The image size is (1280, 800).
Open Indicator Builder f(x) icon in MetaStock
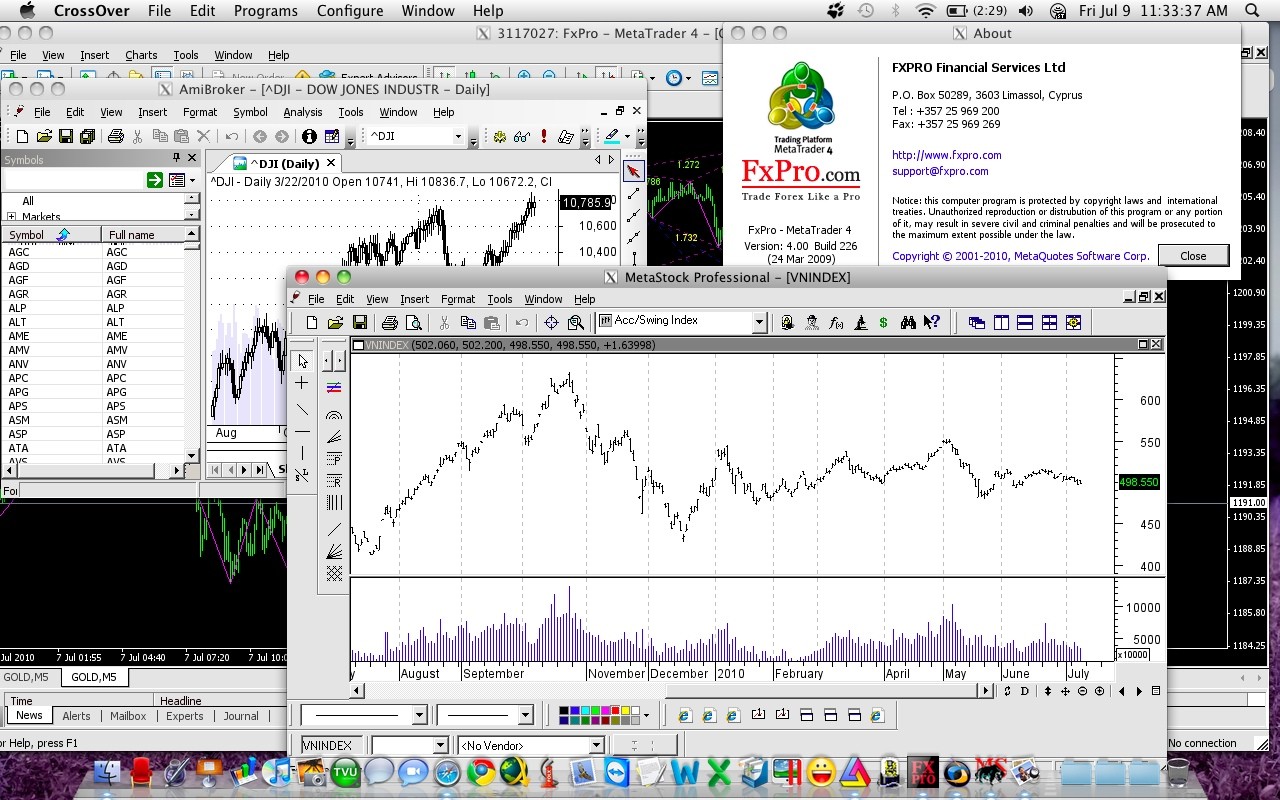coord(836,322)
